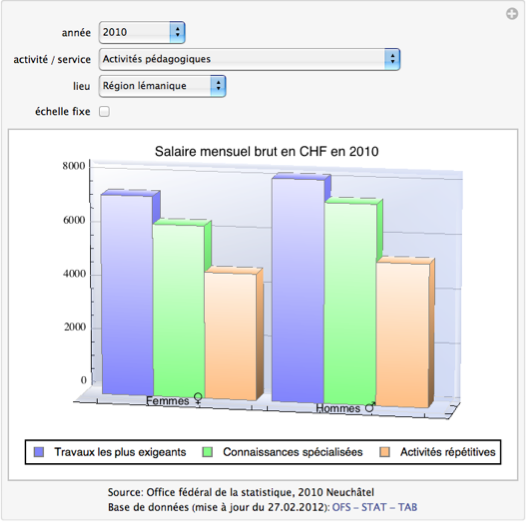This screenshot has height=522, width=526.
Task: Click the blue Hommes bar in chart
Action: [298, 290]
